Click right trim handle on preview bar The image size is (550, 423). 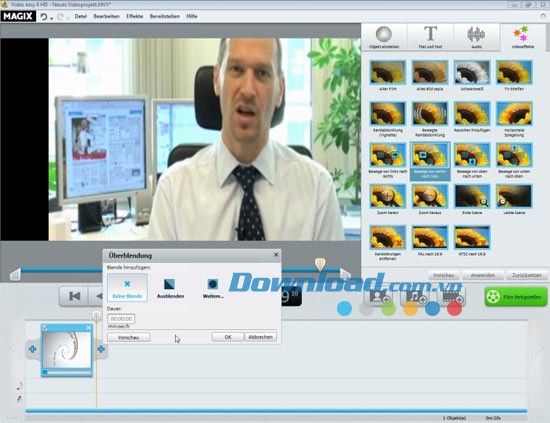pos(345,274)
